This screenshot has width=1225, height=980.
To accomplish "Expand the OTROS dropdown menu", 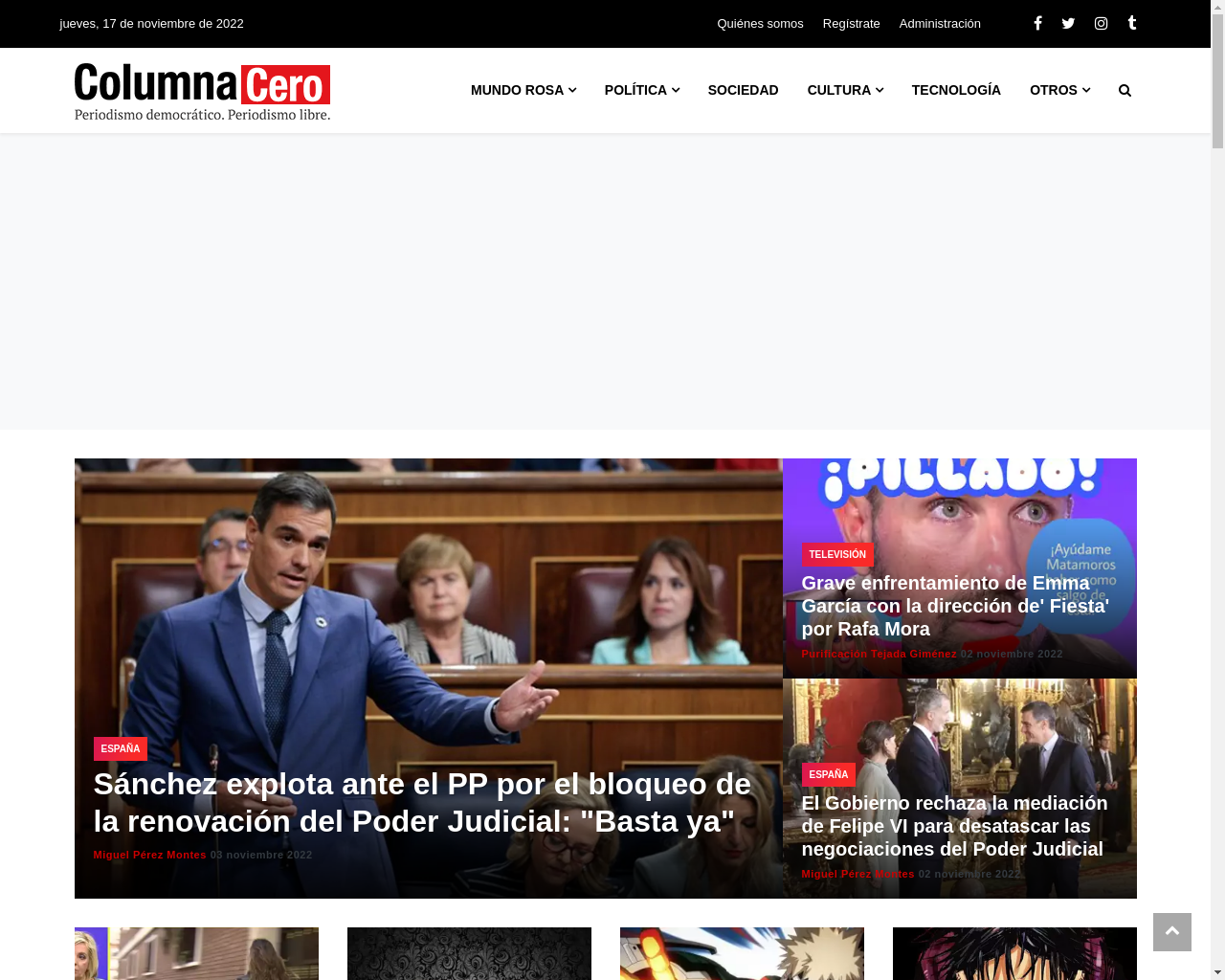I will click(1059, 90).
